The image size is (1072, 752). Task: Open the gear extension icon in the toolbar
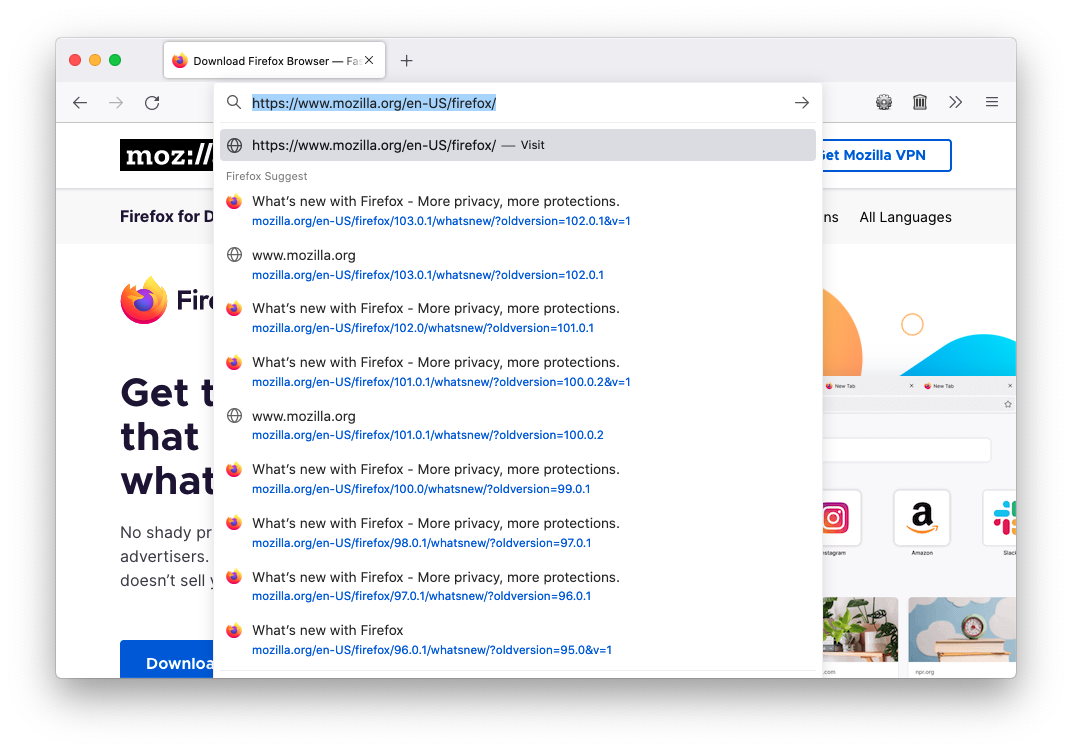click(884, 103)
